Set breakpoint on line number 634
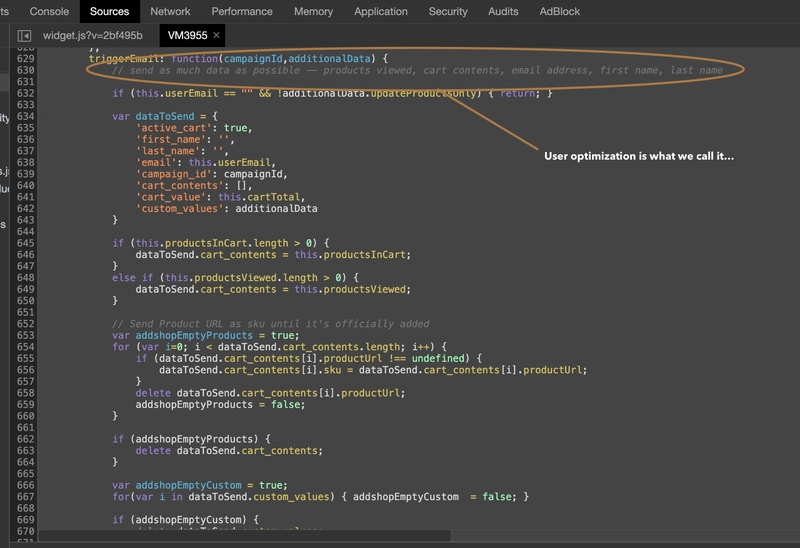This screenshot has width=800, height=548. click(x=26, y=116)
